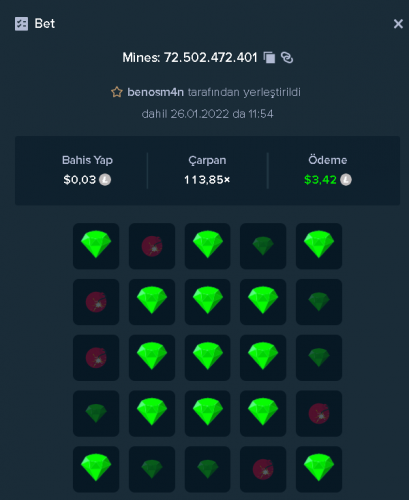The height and width of the screenshot is (500, 409).
Task: Click the date text 26.01.2022 da 11:54
Action: click(222, 114)
